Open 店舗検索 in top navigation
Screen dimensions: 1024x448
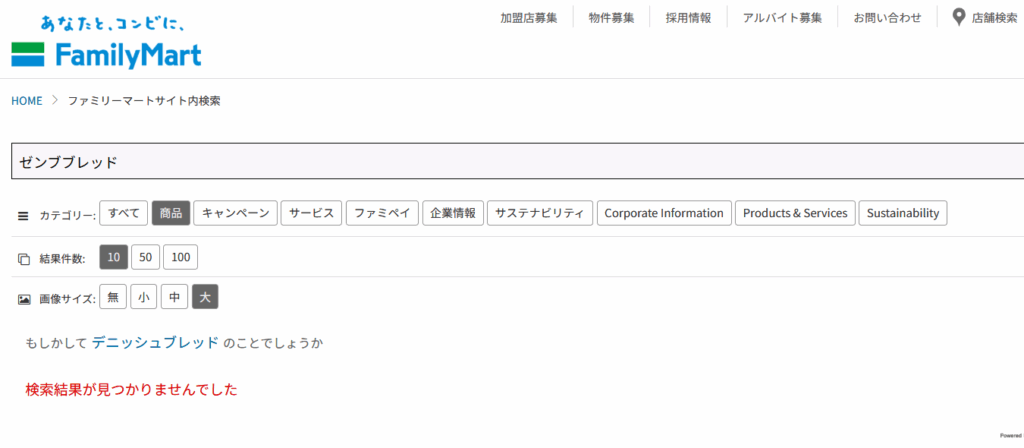(994, 18)
